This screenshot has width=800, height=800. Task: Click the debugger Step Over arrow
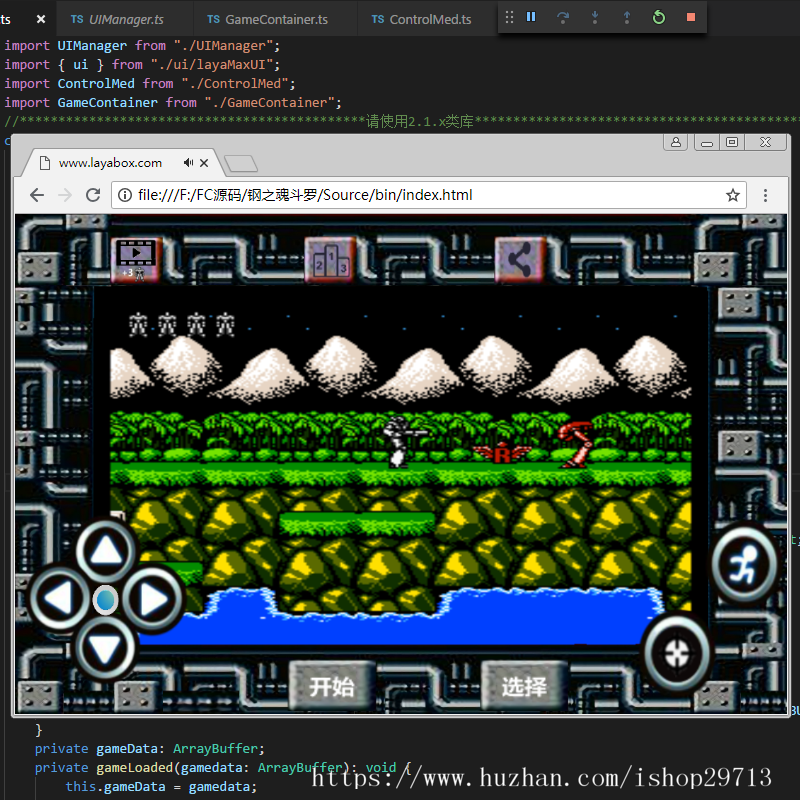click(x=563, y=17)
